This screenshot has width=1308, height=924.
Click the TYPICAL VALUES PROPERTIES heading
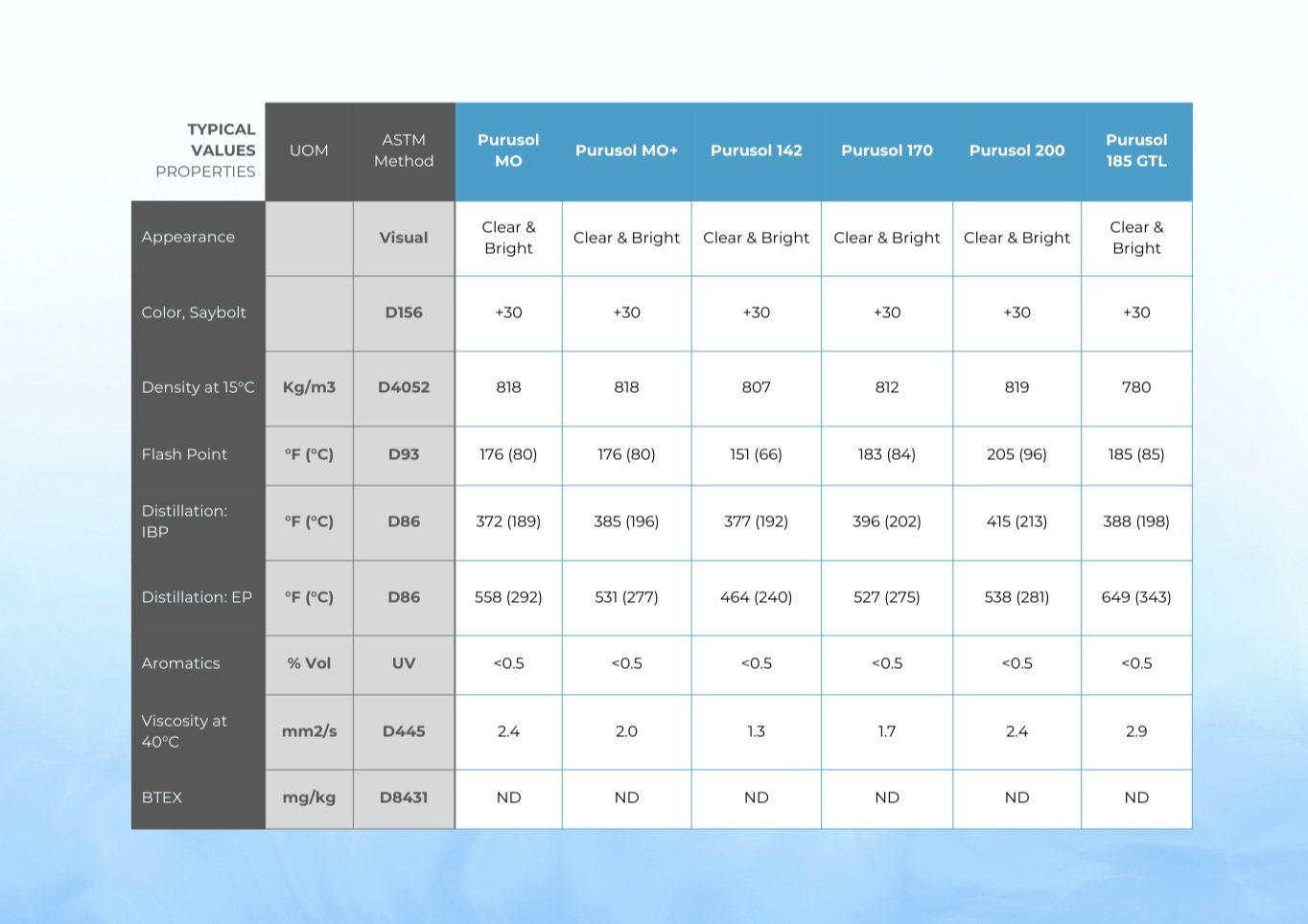205,150
